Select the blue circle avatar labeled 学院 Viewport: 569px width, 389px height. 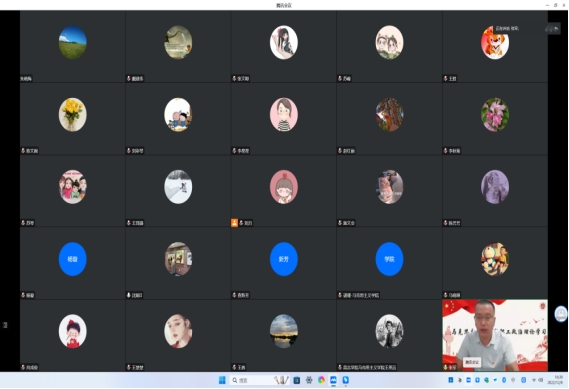pos(389,259)
